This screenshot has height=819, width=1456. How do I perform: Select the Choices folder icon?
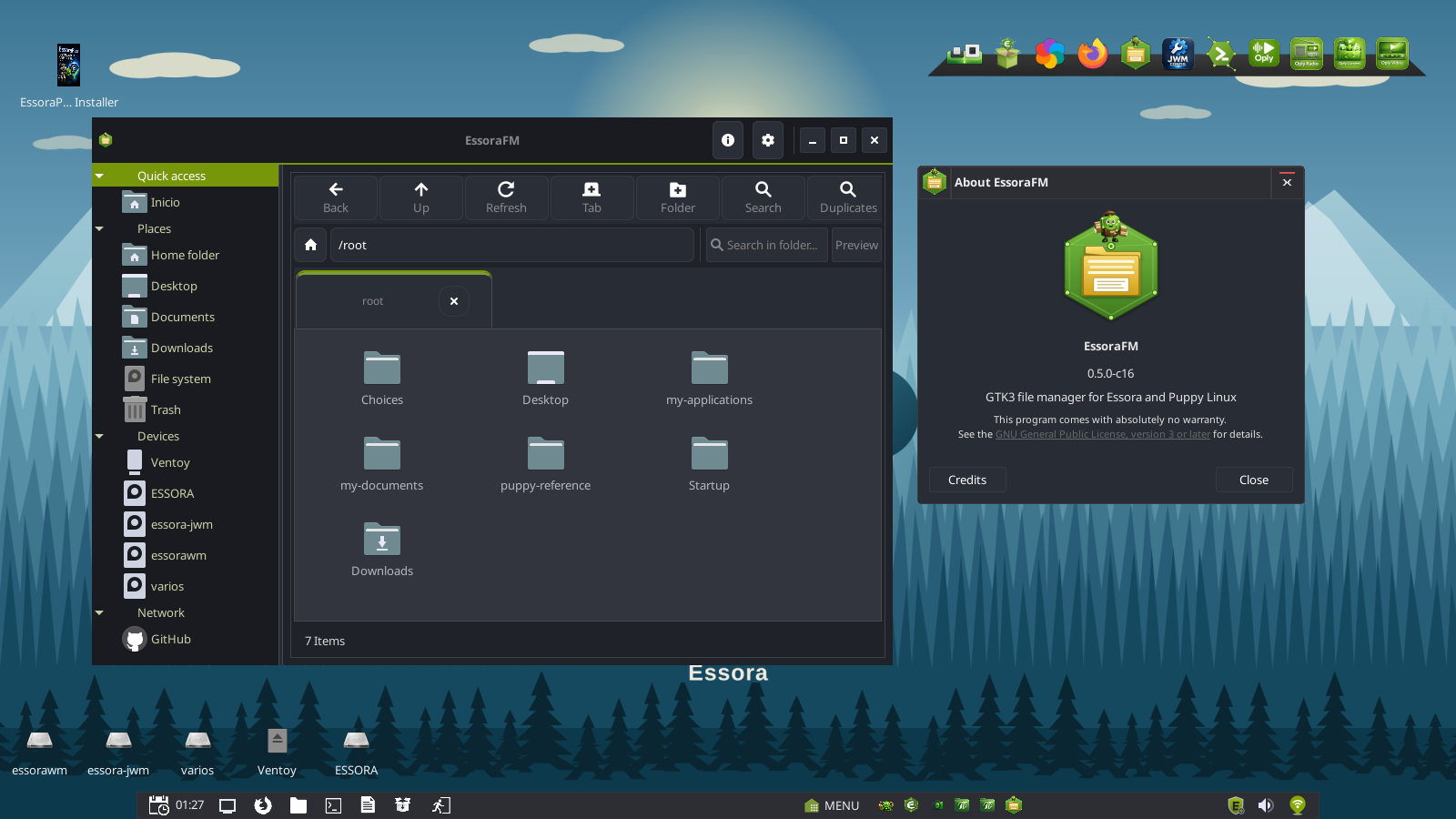382,368
